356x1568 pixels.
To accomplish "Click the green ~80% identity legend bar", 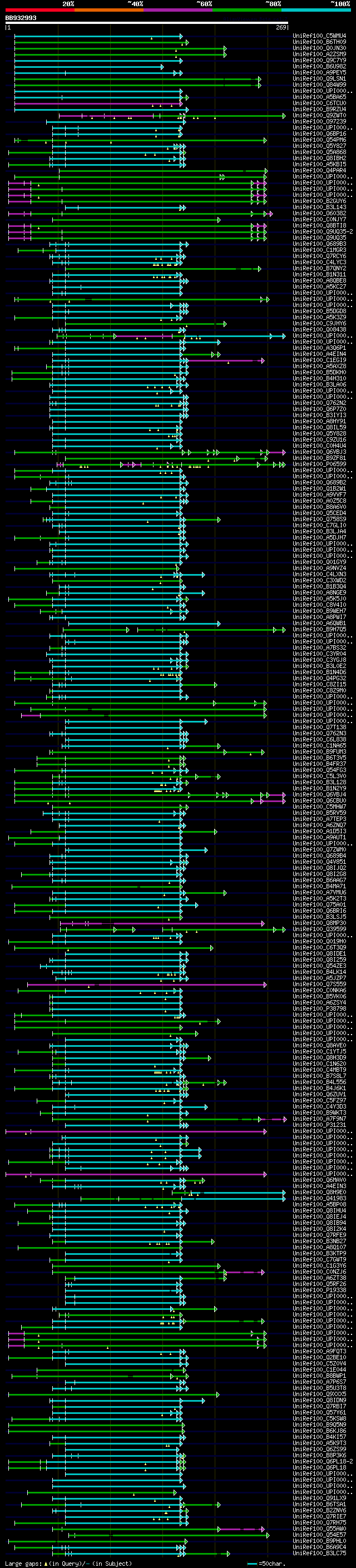I will 247,10.
